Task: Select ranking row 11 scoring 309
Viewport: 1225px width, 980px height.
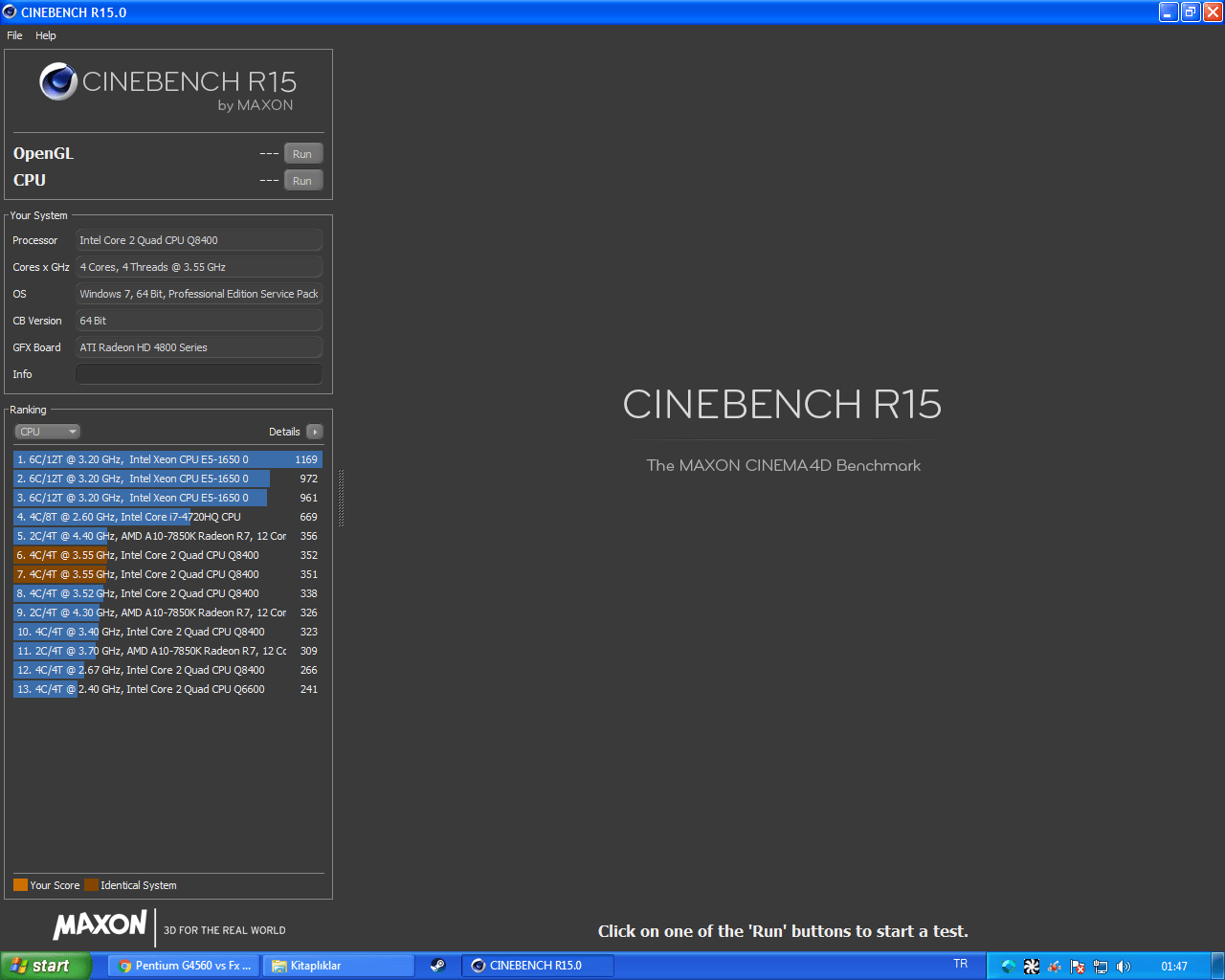Action: coord(167,651)
